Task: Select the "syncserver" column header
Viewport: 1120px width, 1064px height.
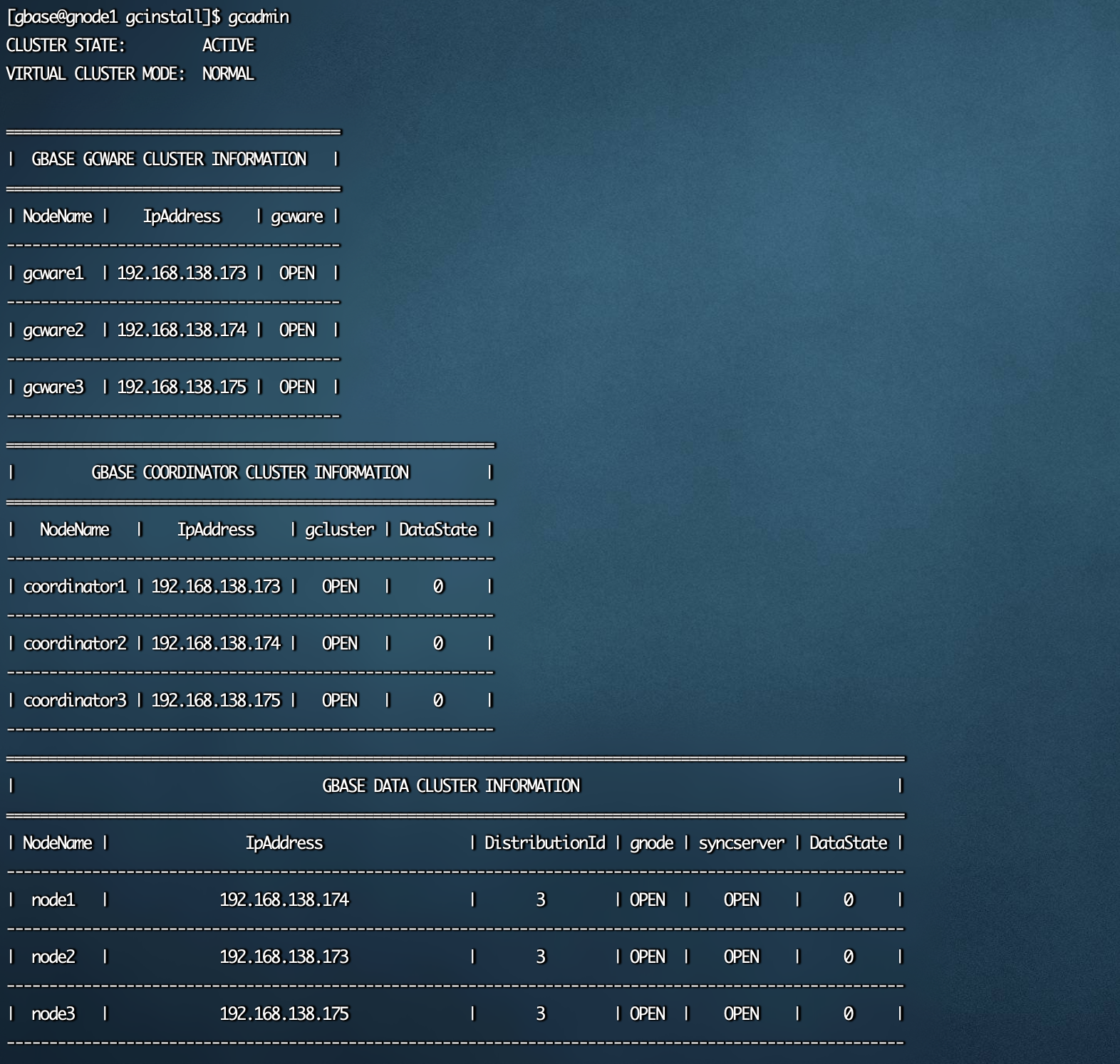Action: click(x=742, y=843)
